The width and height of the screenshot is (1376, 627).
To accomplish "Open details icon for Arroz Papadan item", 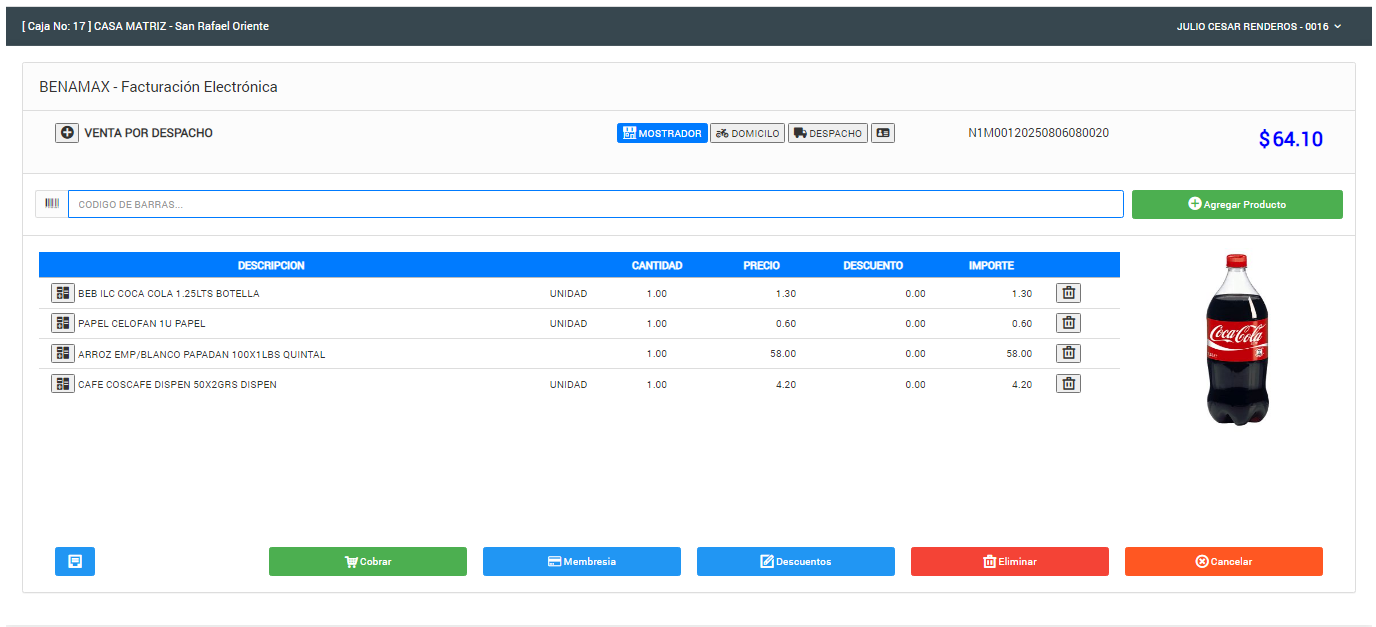I will [63, 353].
